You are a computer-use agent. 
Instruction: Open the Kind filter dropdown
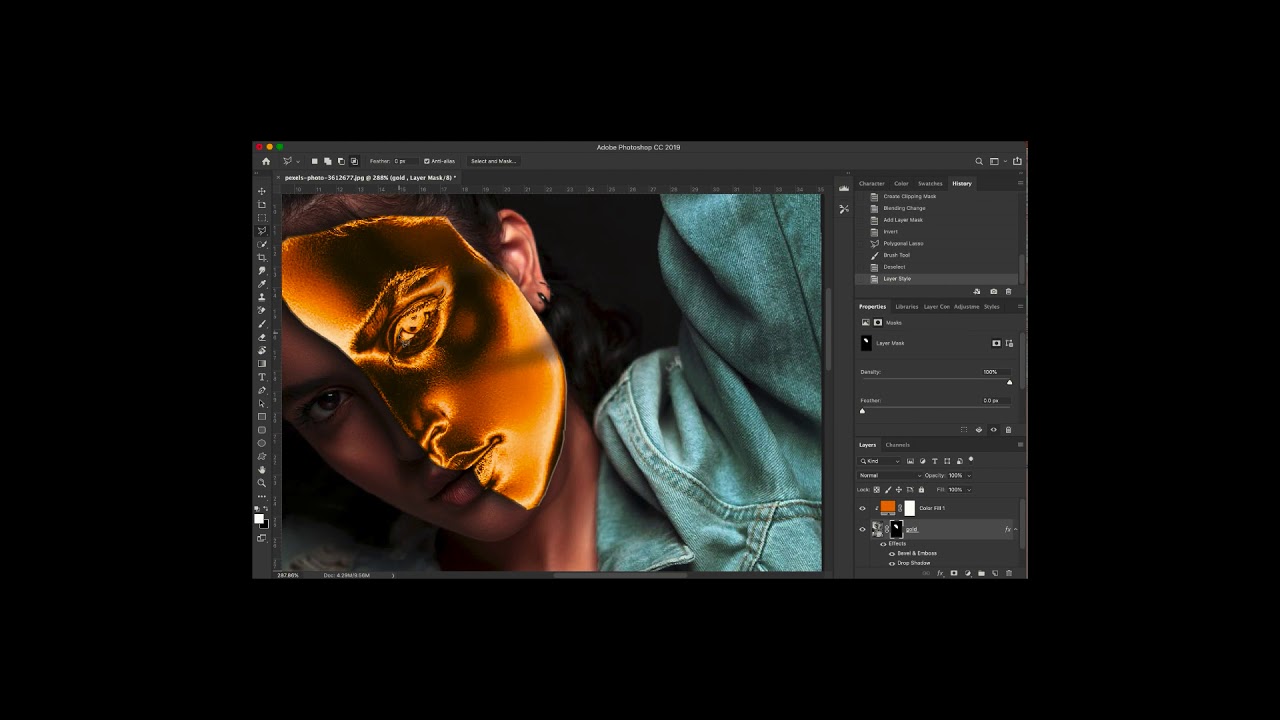(879, 461)
